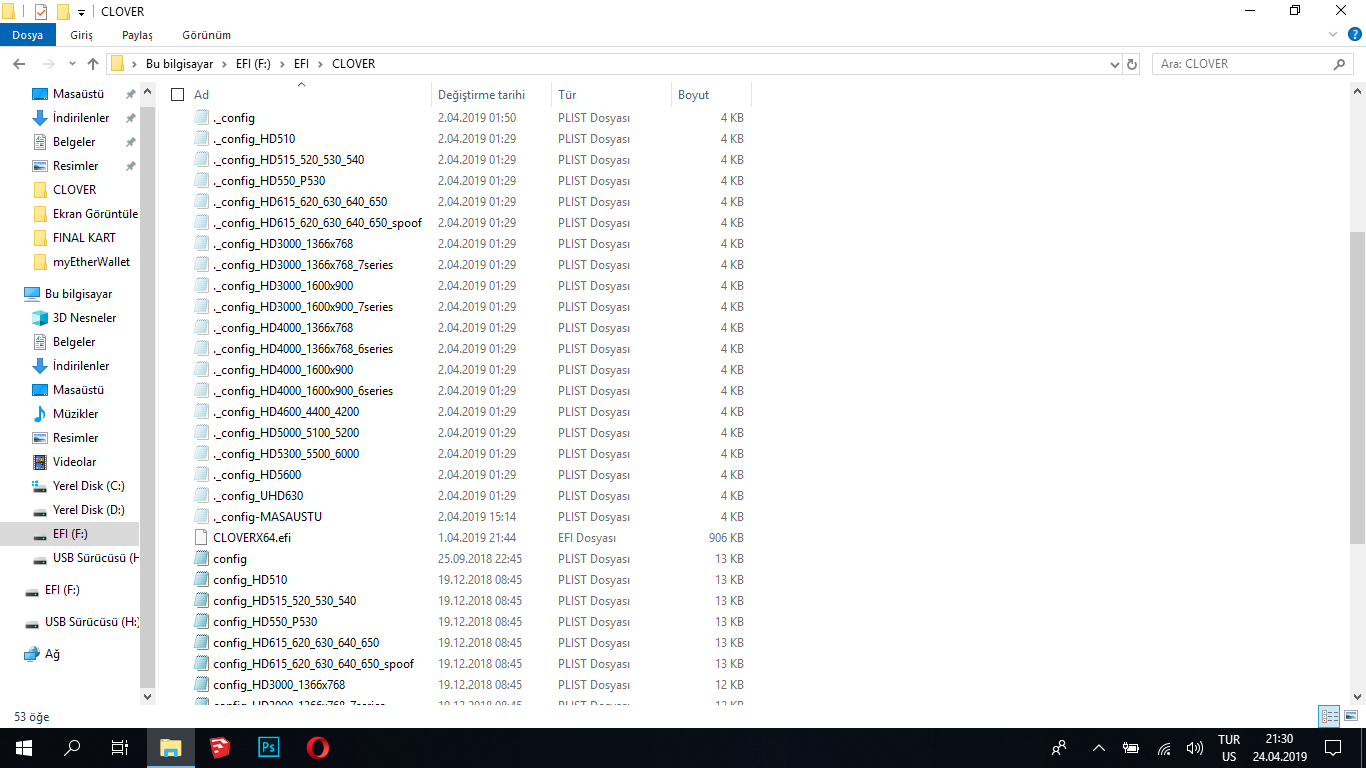Open the Wi-Fi network tray icon

(1164, 748)
